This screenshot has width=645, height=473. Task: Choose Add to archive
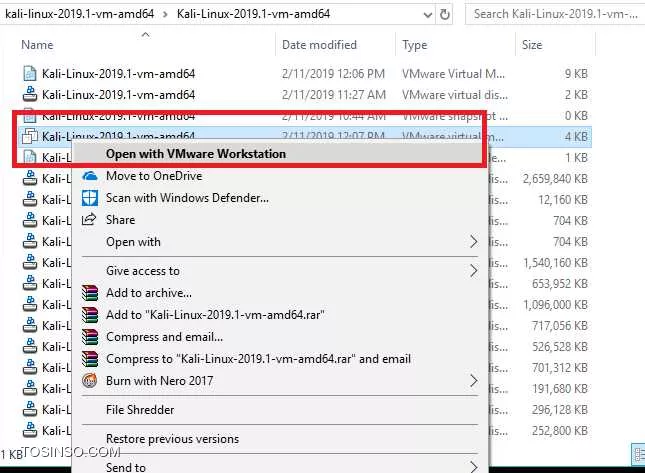click(280, 293)
